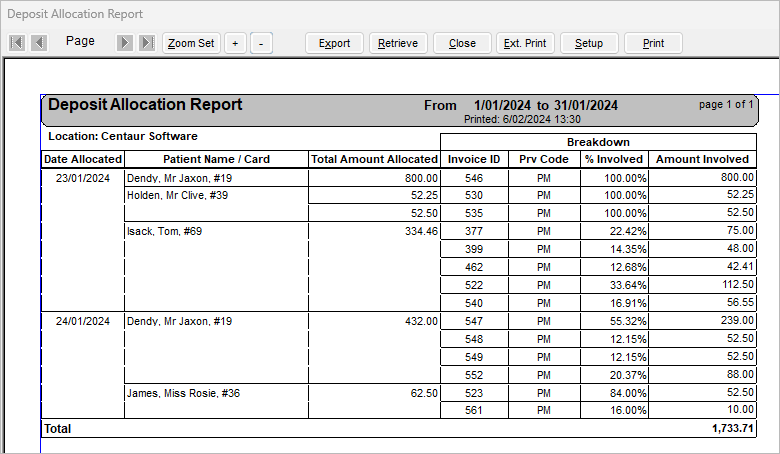Select patient Holden, Mr Clive, #39
This screenshot has height=454, width=780.
[x=178, y=195]
